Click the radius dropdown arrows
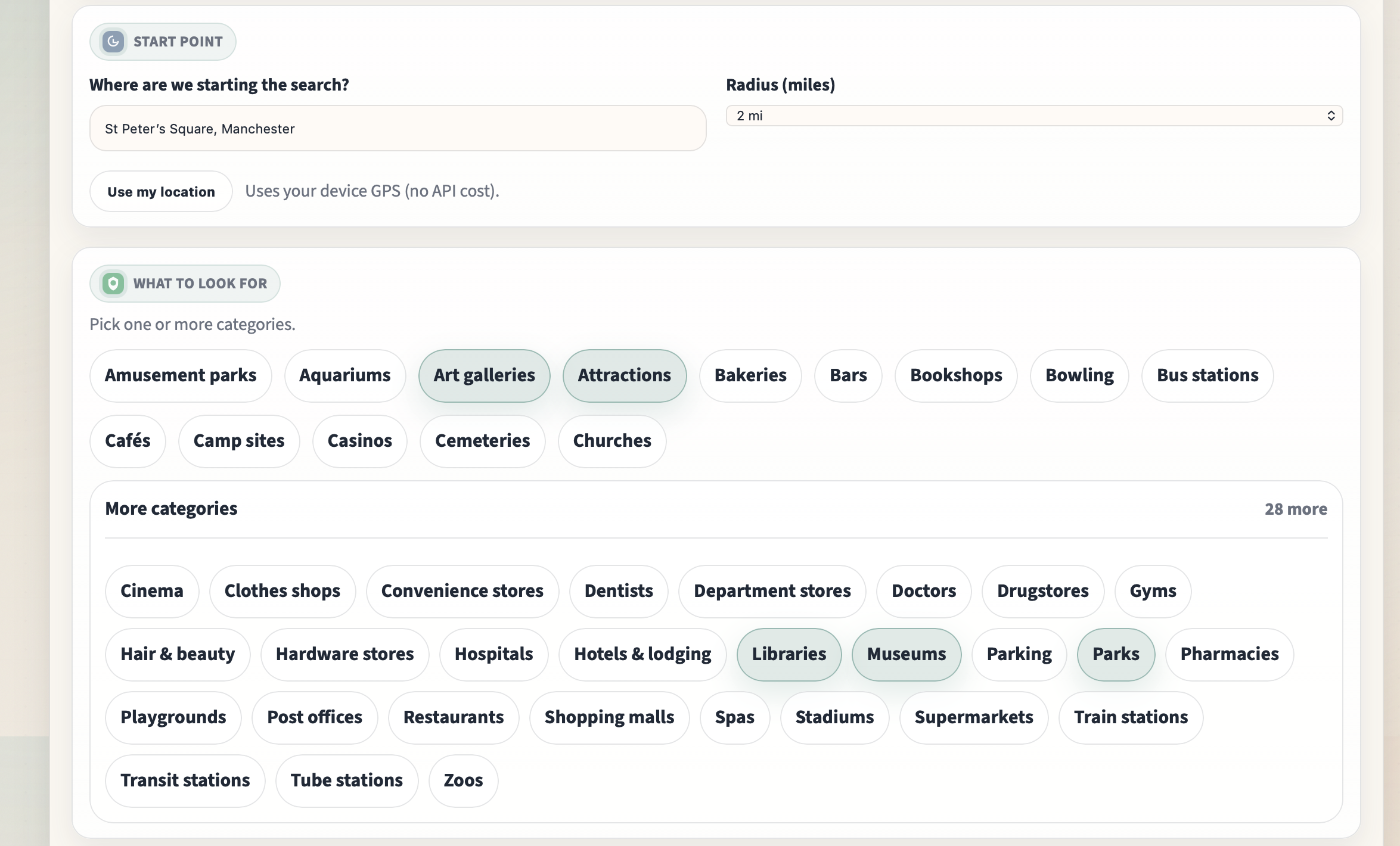The image size is (1400, 846). 1331,116
